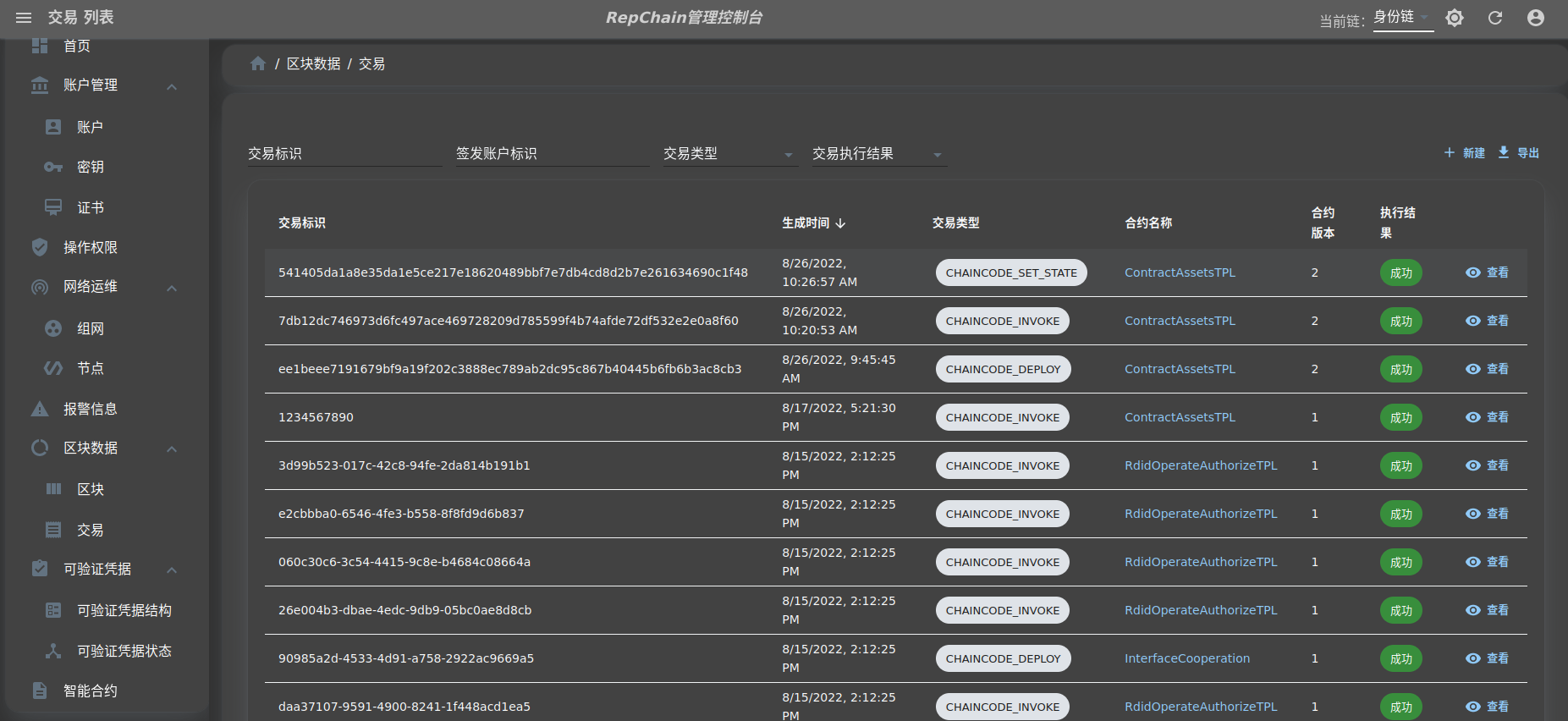Click the 可验证凭据 clipboard check icon
Viewport: 1568px width, 721px height.
40,569
